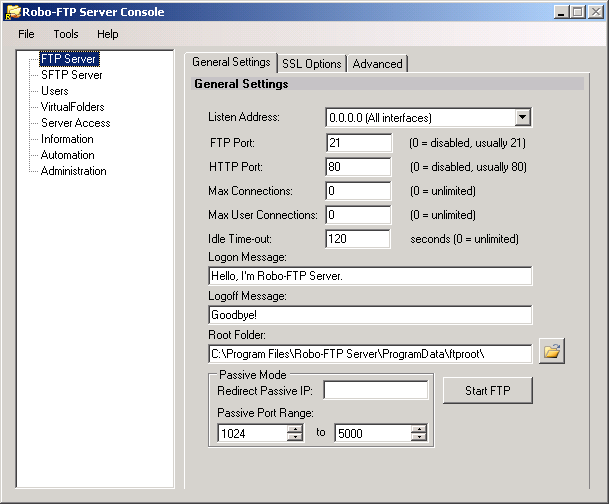Switch to the General Settings tab
Image resolution: width=609 pixels, height=504 pixels.
coord(231,62)
